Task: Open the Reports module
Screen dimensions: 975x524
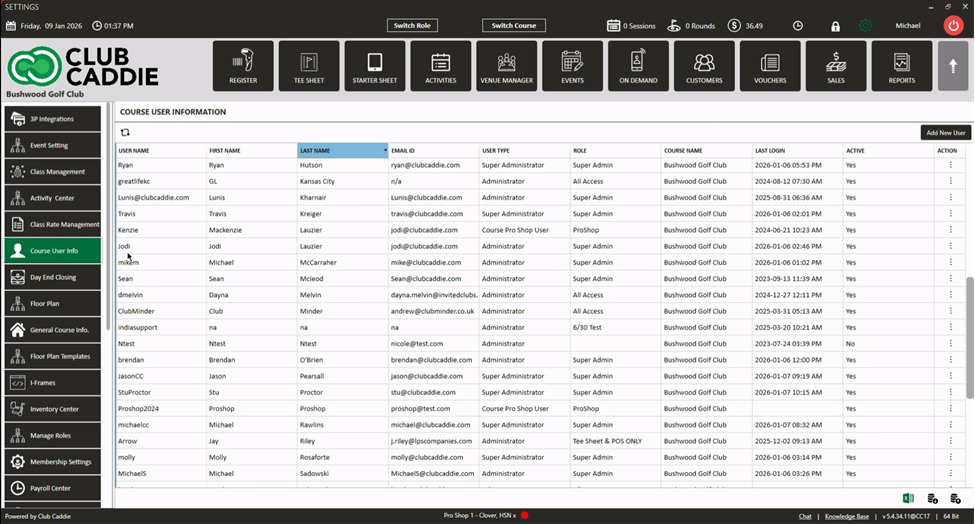Action: tap(901, 66)
